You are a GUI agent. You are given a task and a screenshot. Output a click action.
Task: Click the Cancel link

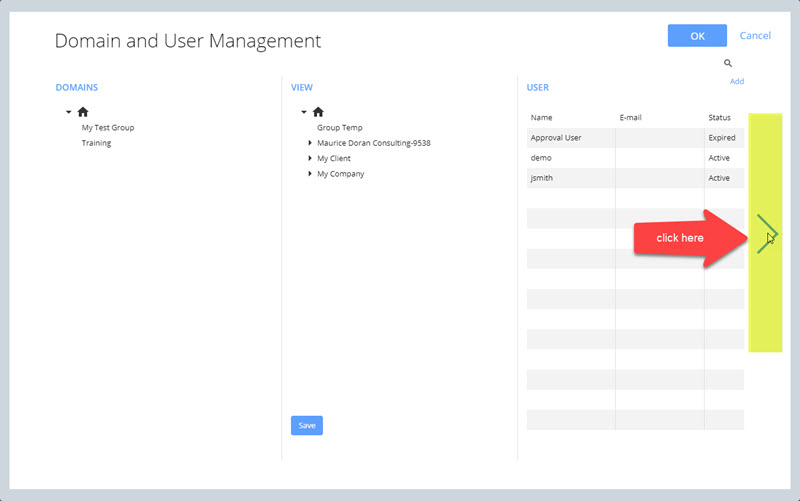click(x=755, y=36)
